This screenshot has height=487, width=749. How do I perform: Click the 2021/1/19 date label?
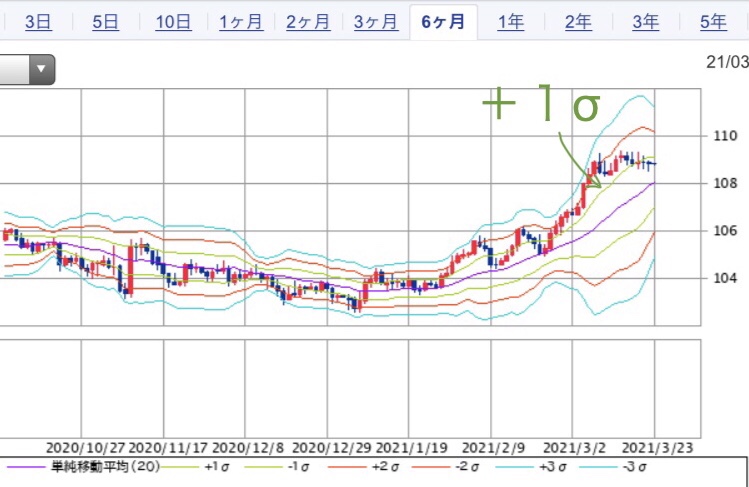tap(412, 448)
